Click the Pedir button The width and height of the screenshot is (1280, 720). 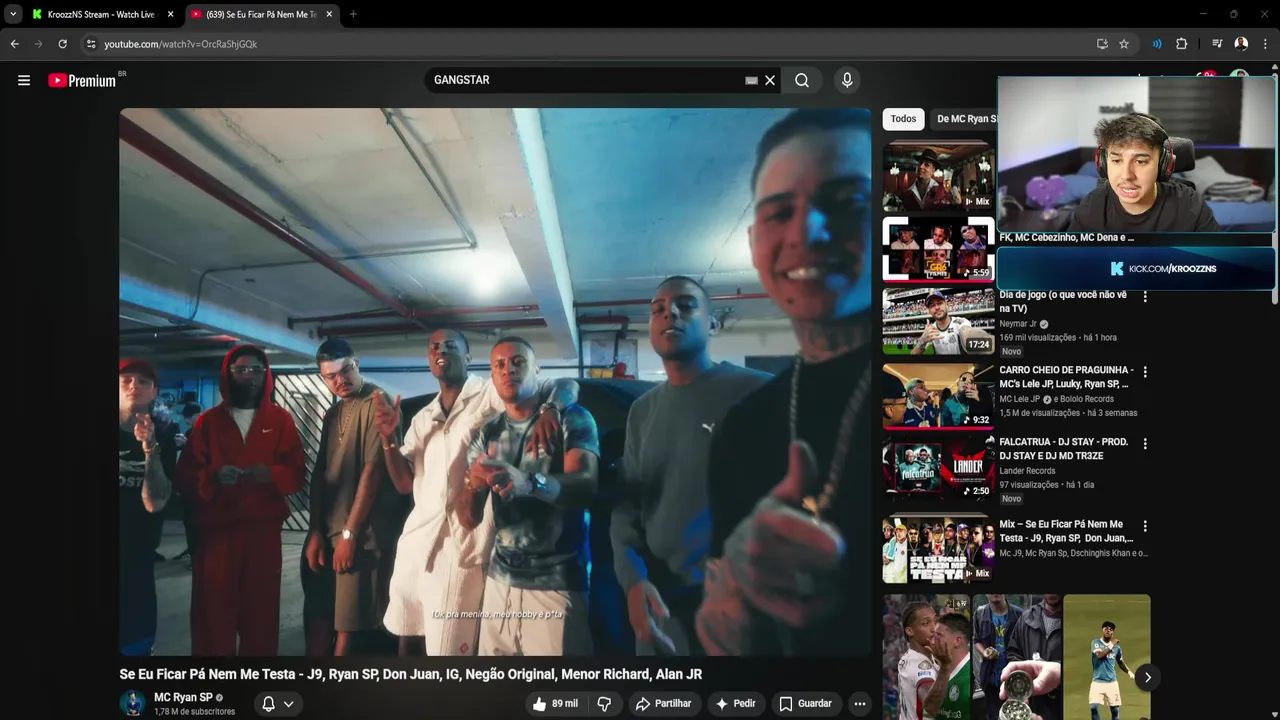pyautogui.click(x=735, y=704)
